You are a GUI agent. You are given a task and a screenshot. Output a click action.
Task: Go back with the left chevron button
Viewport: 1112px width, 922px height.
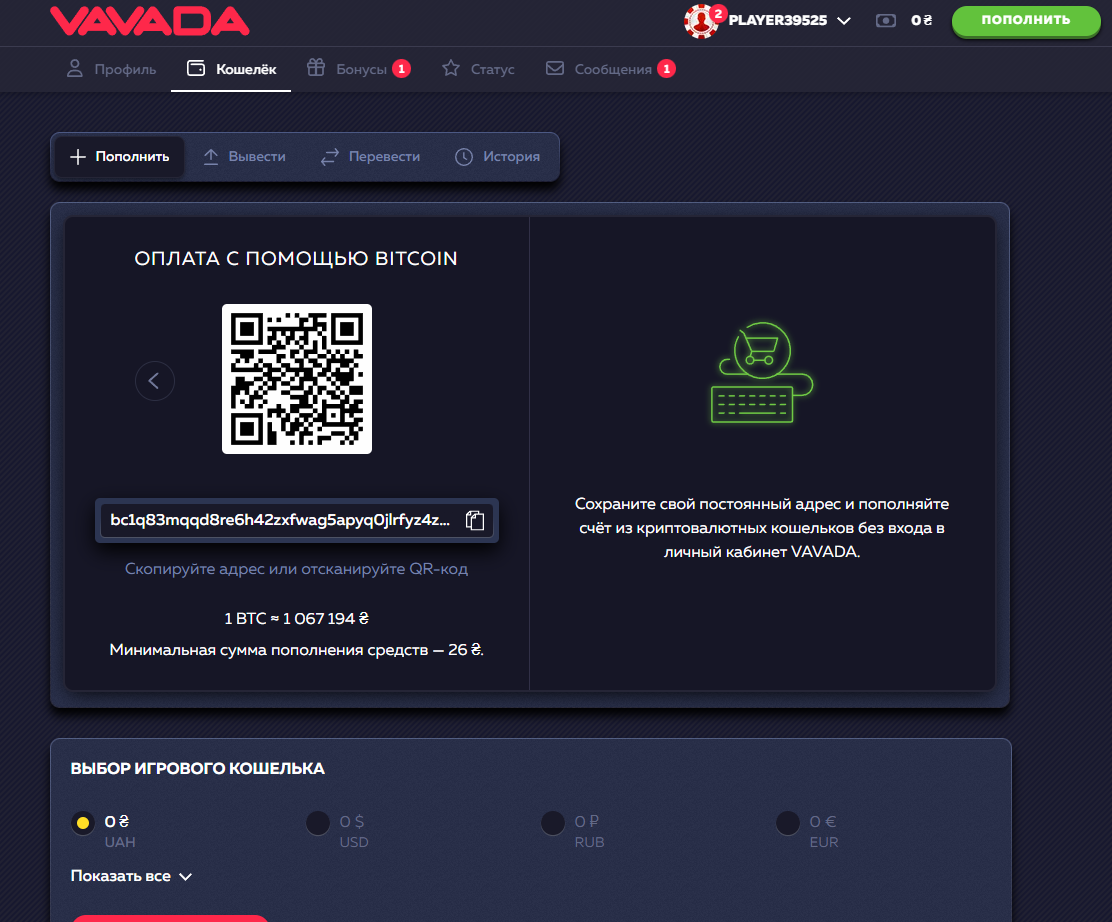[x=155, y=381]
